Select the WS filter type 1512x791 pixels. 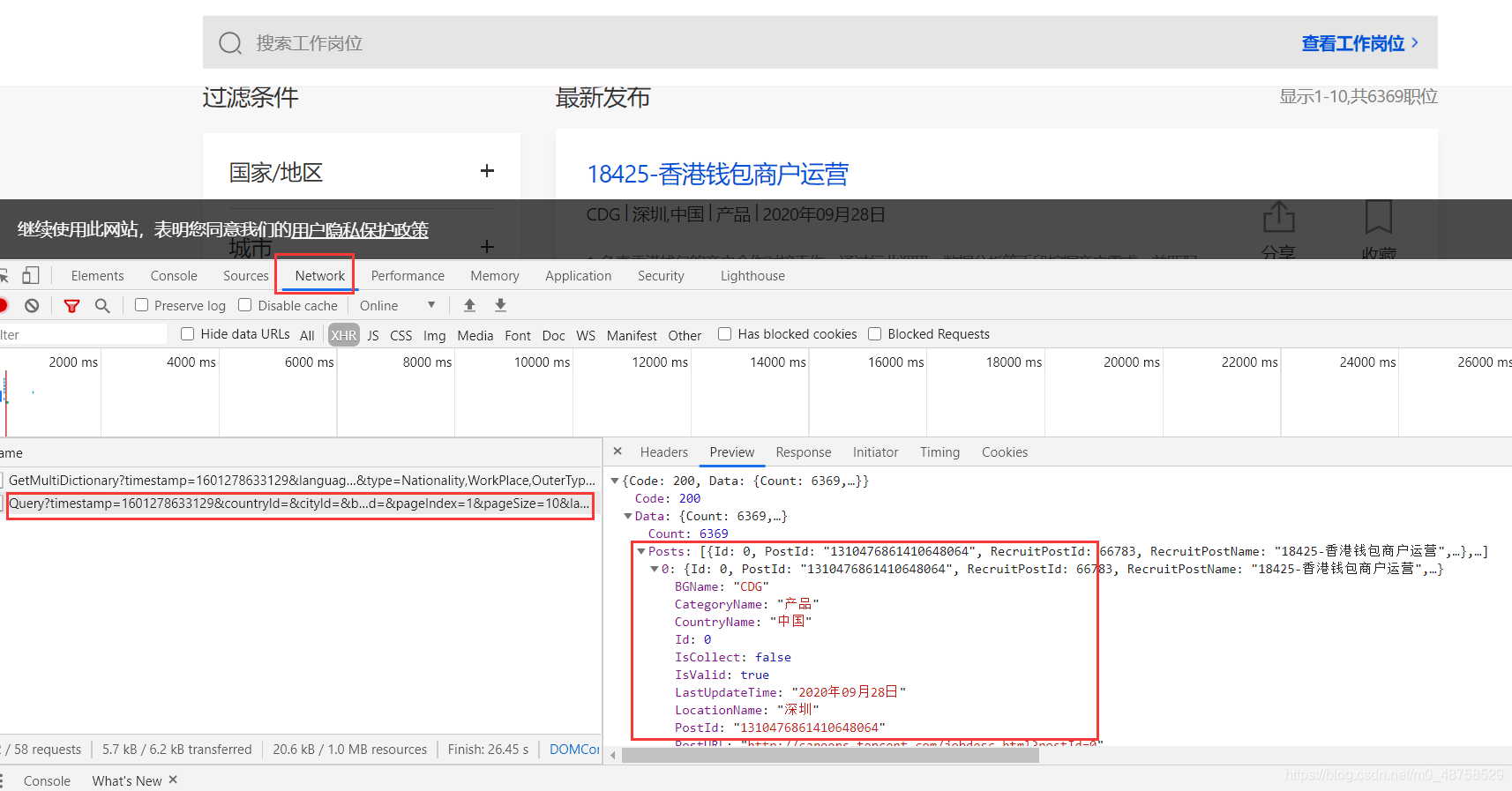[586, 335]
